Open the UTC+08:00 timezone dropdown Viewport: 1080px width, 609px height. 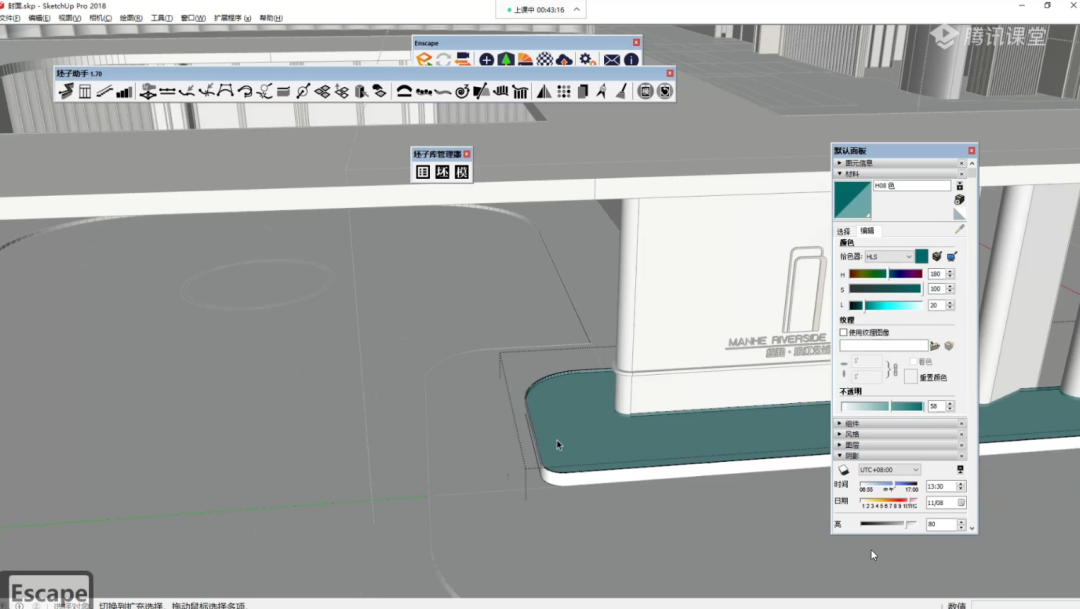889,470
